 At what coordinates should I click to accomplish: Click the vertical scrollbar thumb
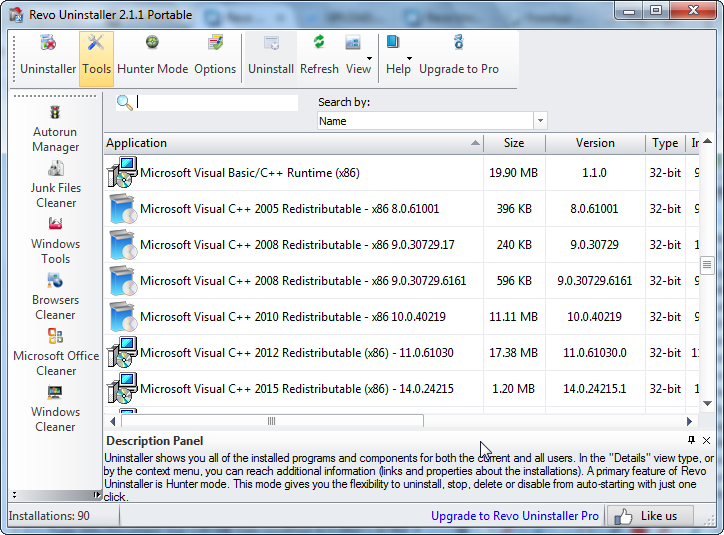[706, 265]
